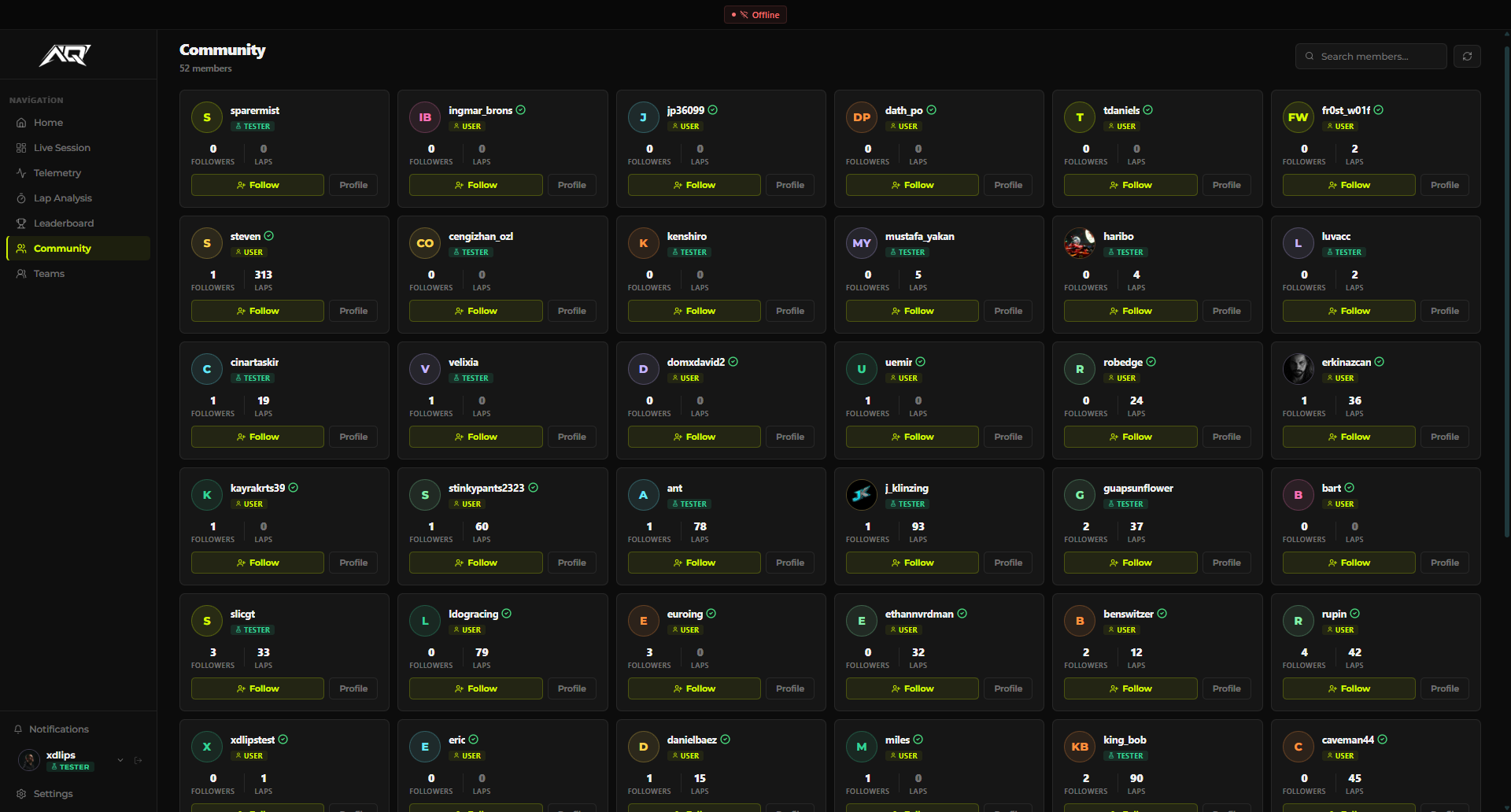Click the Community people icon

point(21,249)
